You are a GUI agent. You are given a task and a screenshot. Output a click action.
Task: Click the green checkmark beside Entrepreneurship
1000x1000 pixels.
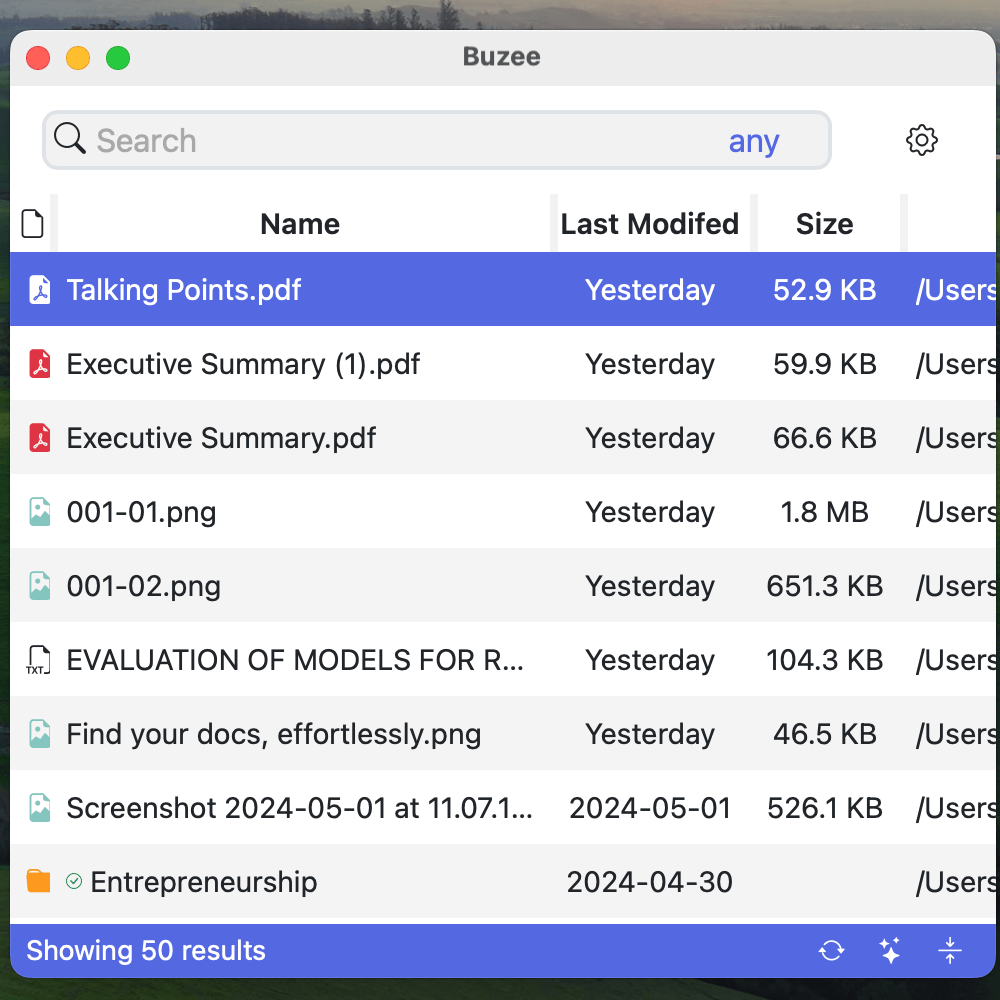pyautogui.click(x=74, y=881)
